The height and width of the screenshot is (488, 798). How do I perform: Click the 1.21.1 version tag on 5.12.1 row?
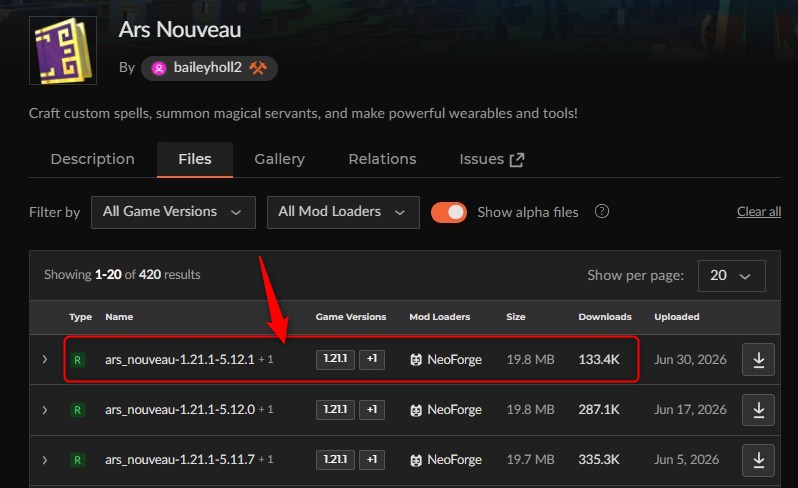(335, 359)
